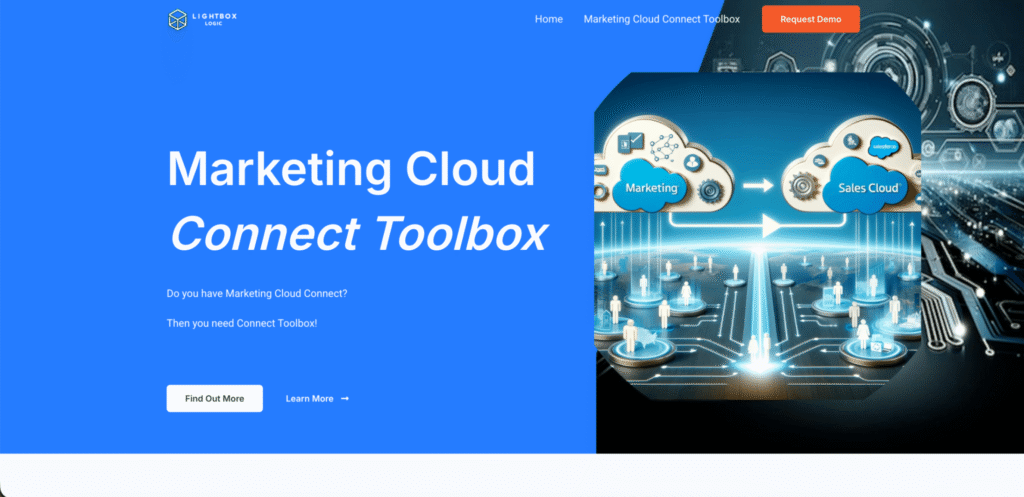
Task: Click the italic Connect Toolbox heading
Action: [359, 234]
